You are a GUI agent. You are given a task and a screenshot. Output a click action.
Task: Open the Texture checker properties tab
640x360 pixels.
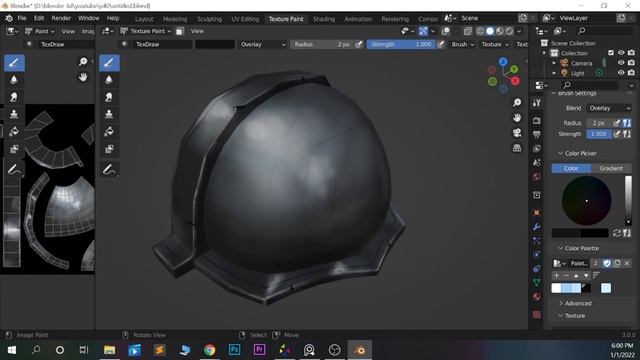536,314
